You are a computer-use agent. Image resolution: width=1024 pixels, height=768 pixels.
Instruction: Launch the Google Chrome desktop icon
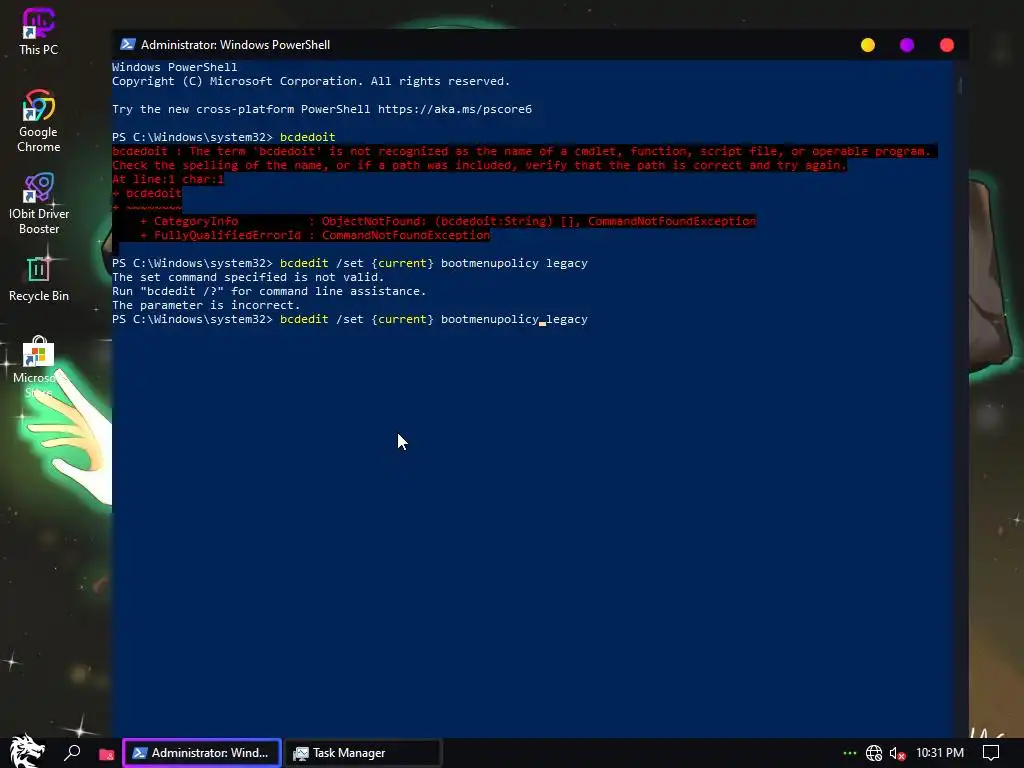point(39,121)
